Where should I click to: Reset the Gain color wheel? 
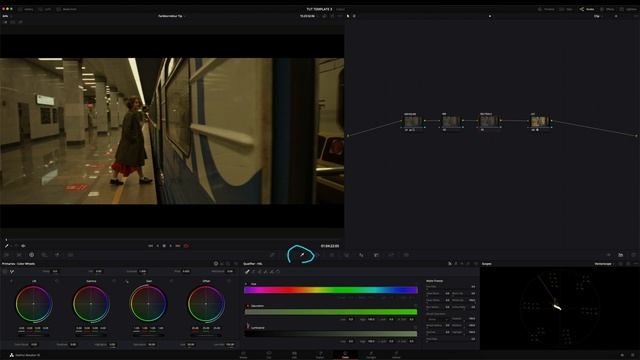171,281
